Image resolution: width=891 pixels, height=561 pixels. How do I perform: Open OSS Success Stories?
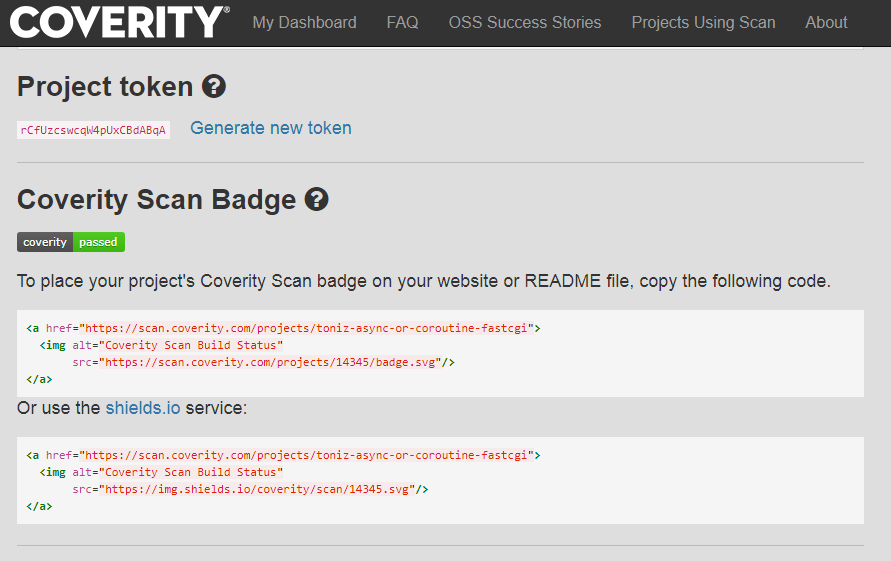(x=524, y=22)
